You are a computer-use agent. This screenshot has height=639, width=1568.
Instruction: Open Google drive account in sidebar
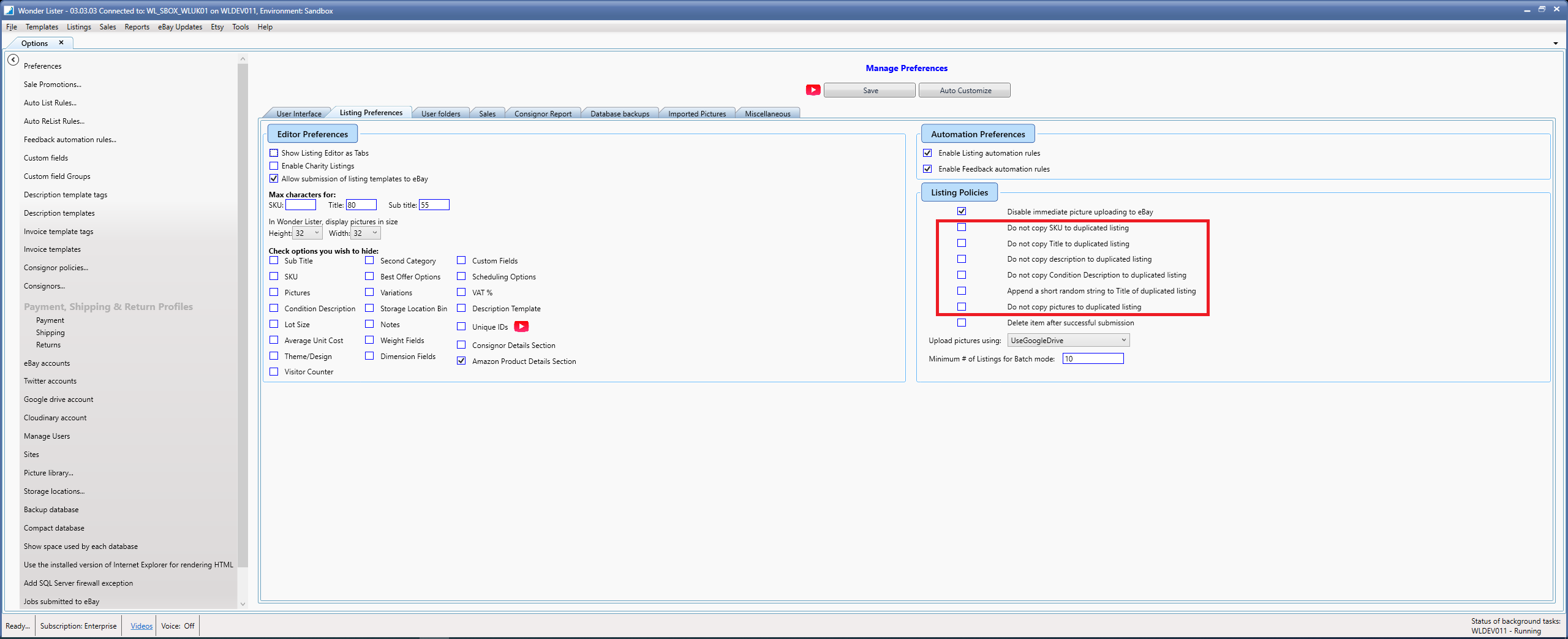[x=59, y=399]
